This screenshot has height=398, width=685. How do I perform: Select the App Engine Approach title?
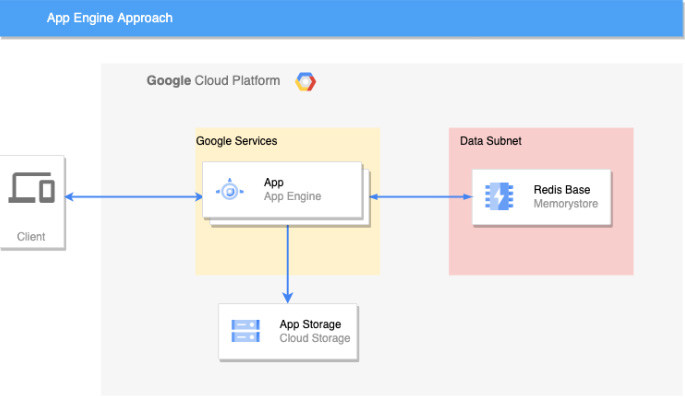click(x=110, y=18)
